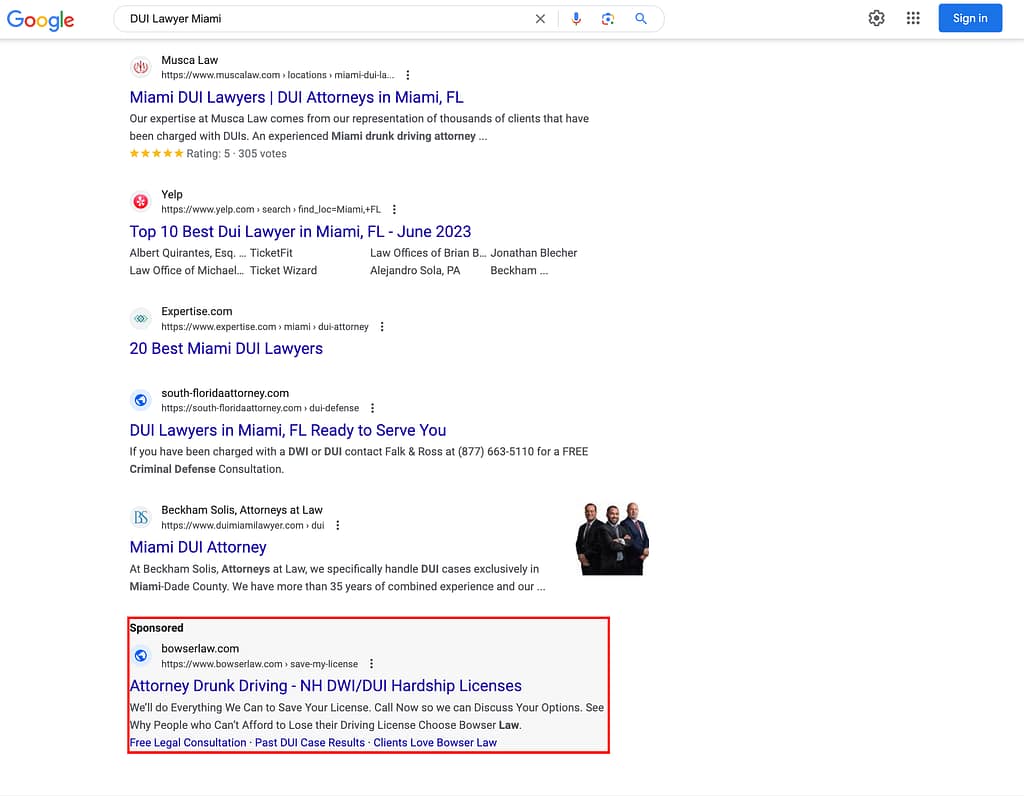
Task: Click the yelp.com URL breadcrumb
Action: (270, 210)
